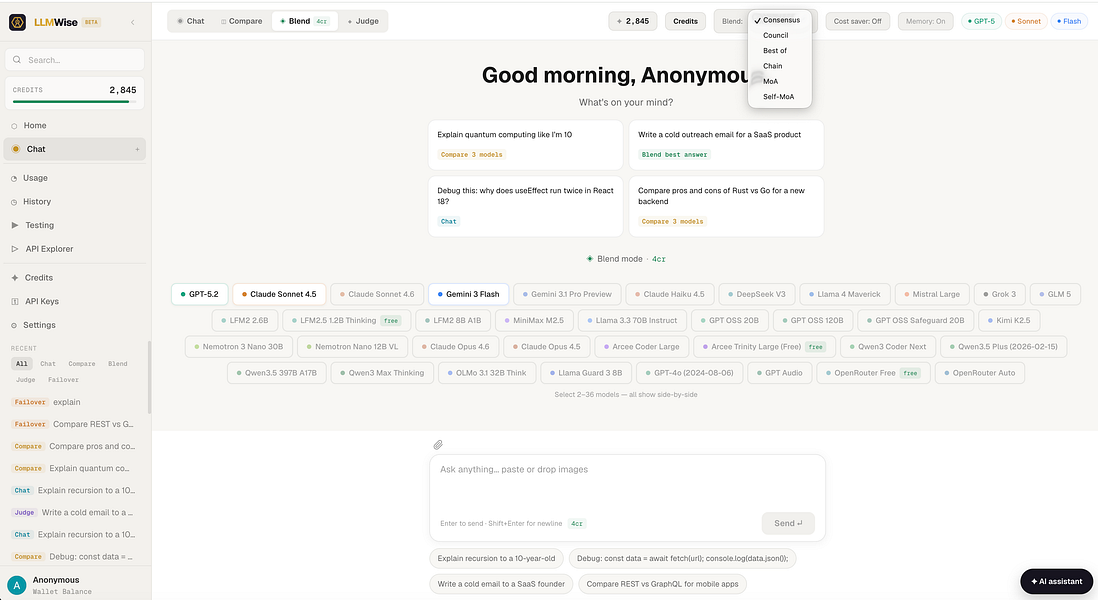
Task: Filter recent items by All
Action: (22, 363)
